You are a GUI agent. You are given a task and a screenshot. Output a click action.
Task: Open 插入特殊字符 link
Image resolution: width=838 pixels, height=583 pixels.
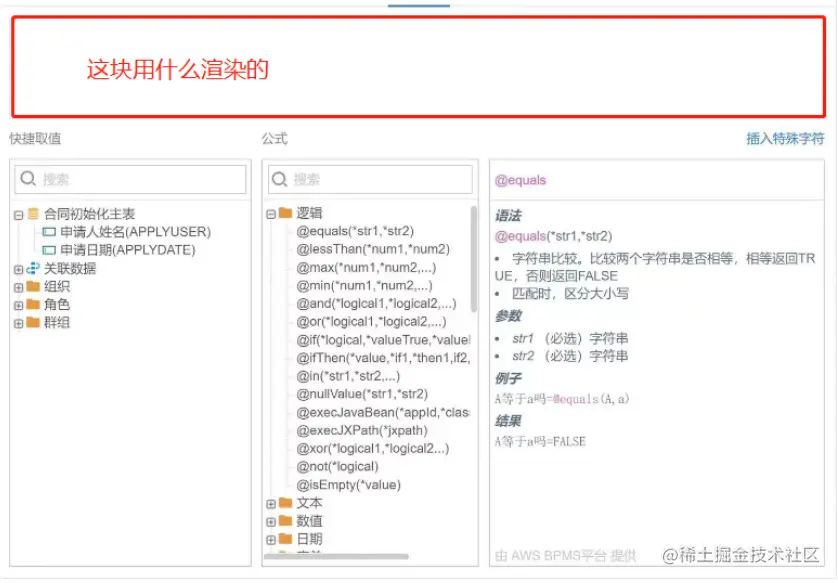(785, 138)
